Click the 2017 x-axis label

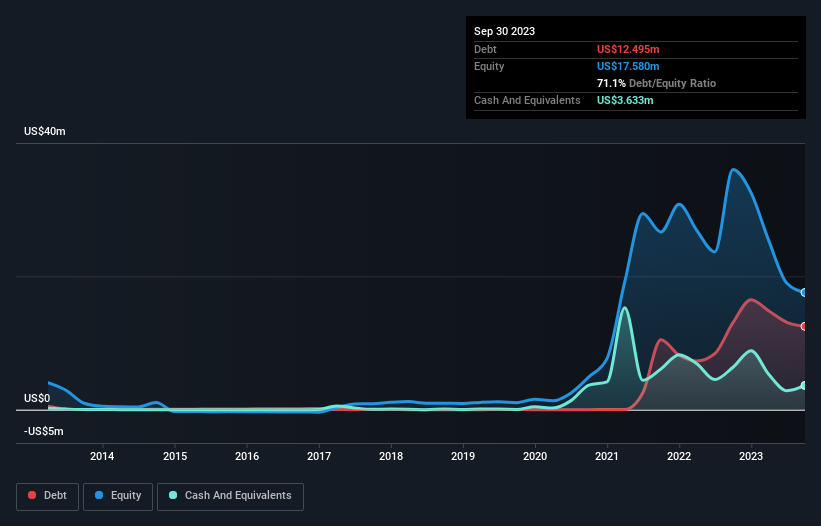point(319,456)
